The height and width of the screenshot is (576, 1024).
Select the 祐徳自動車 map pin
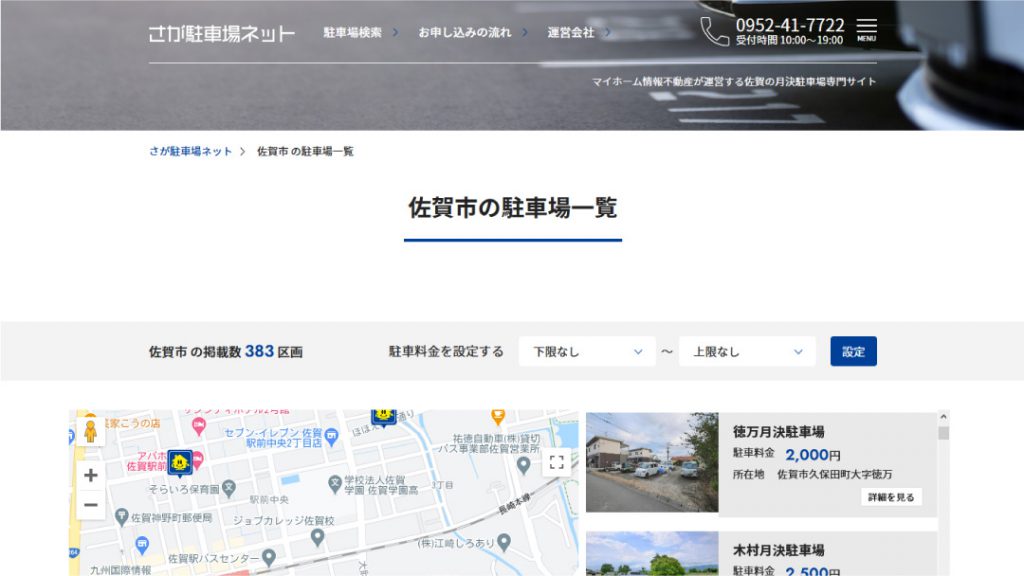523,464
